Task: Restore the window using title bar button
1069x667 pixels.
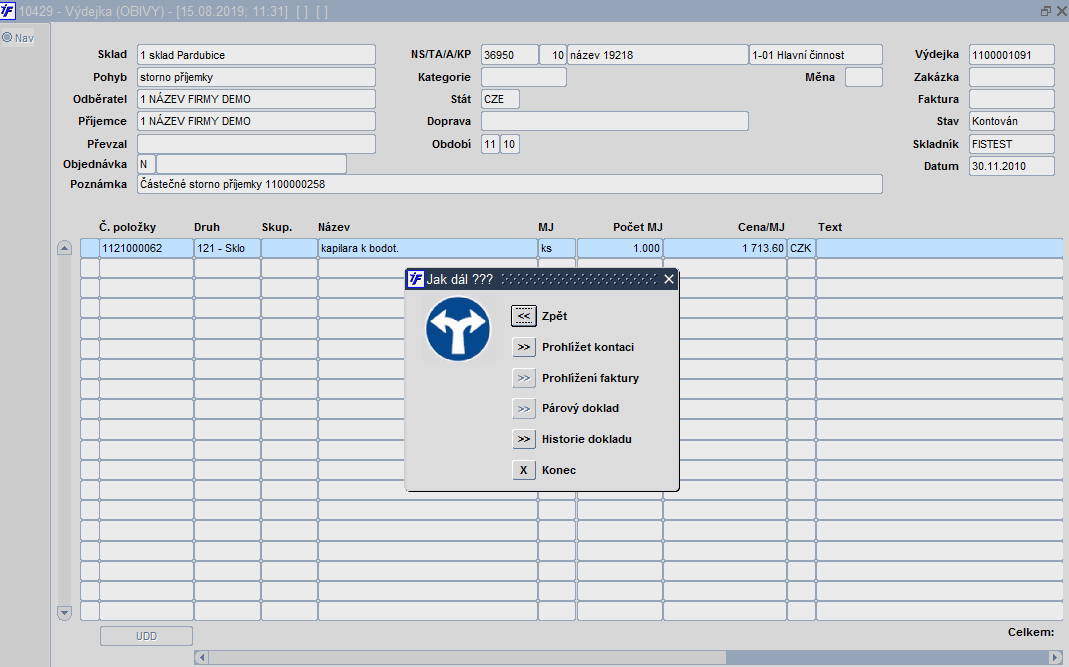Action: [x=1045, y=11]
